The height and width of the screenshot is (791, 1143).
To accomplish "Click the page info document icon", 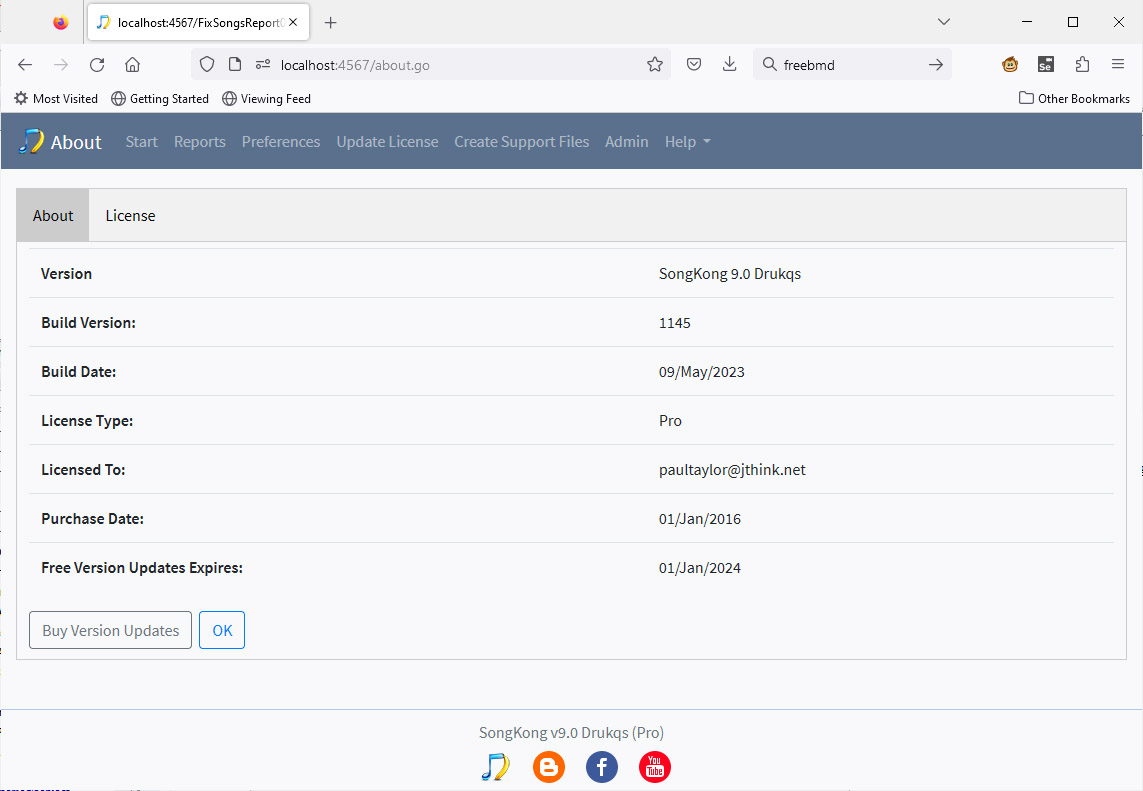I will tap(235, 65).
